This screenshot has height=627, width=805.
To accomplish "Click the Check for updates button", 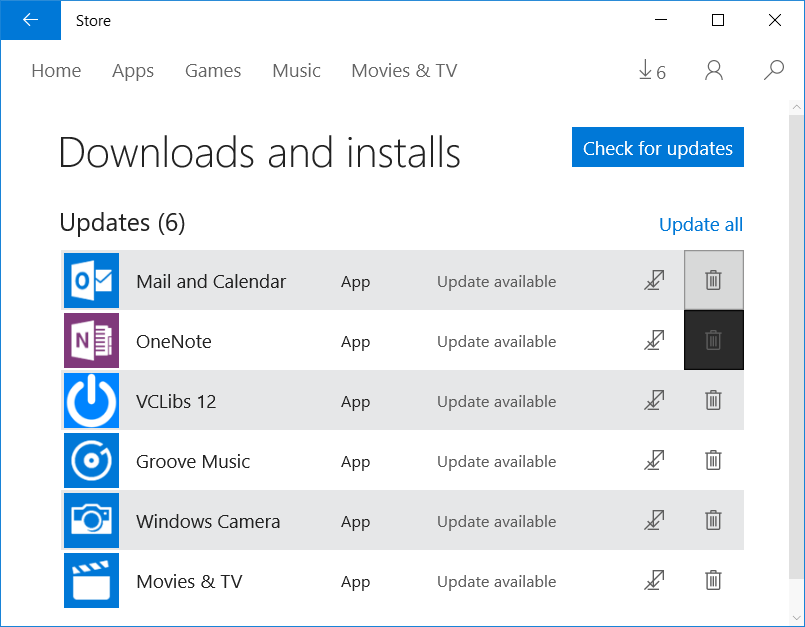I will (658, 147).
